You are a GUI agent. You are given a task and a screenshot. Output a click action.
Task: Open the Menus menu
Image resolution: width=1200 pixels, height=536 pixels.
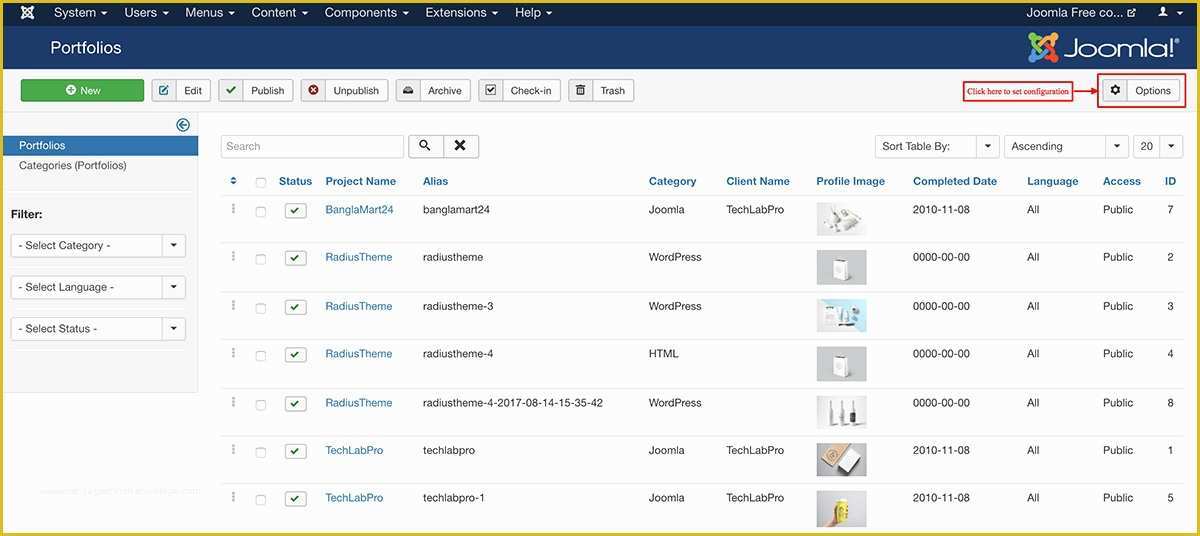click(x=210, y=13)
